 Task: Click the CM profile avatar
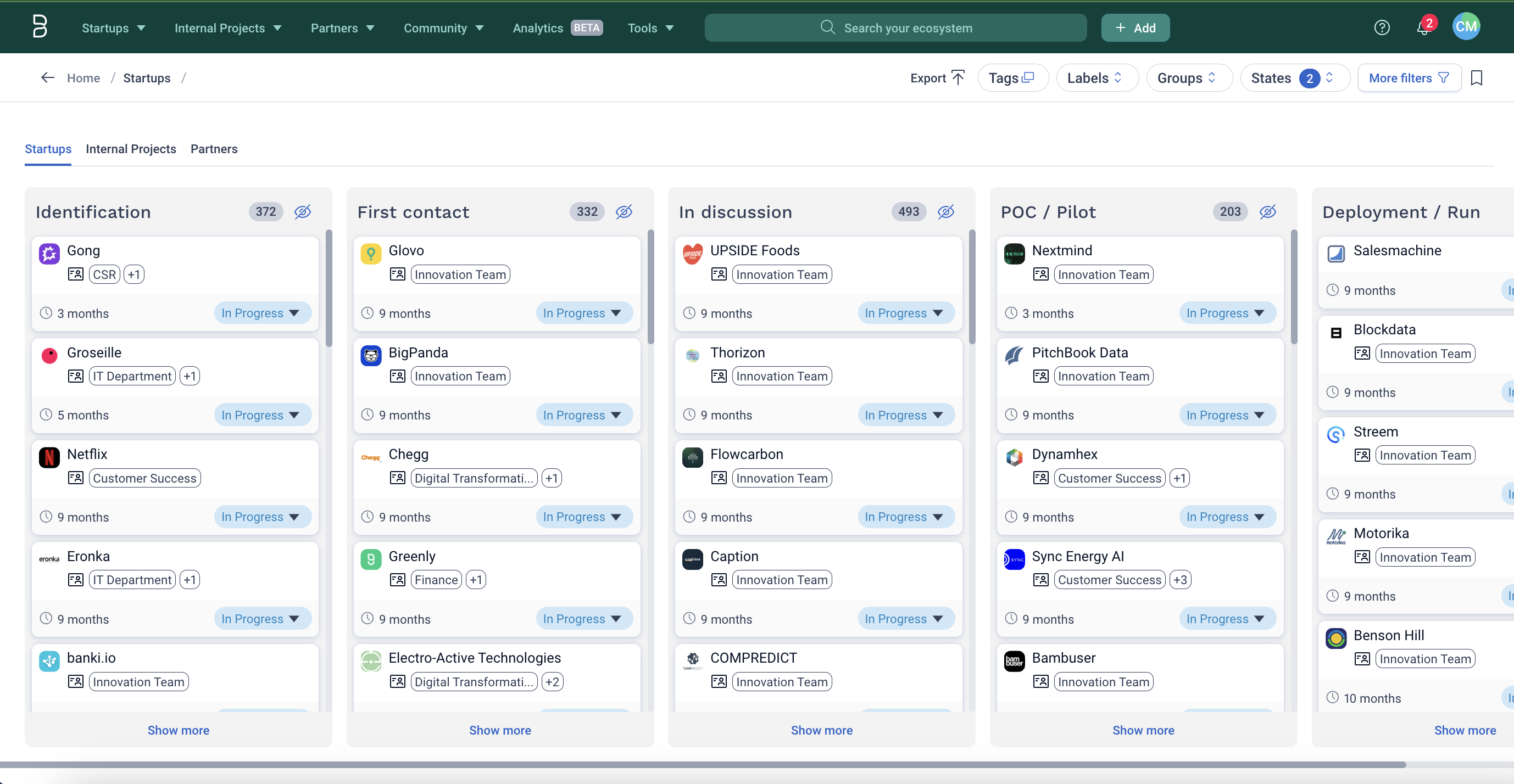click(x=1466, y=26)
